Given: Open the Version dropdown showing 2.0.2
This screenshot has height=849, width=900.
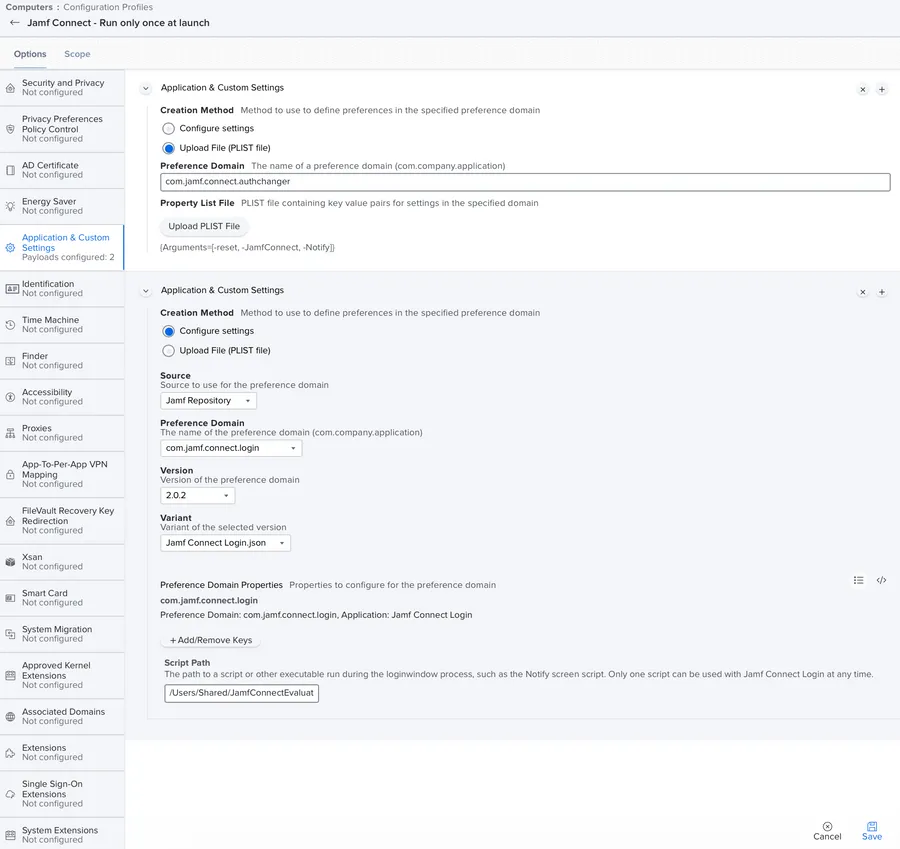Looking at the screenshot, I should coord(197,495).
